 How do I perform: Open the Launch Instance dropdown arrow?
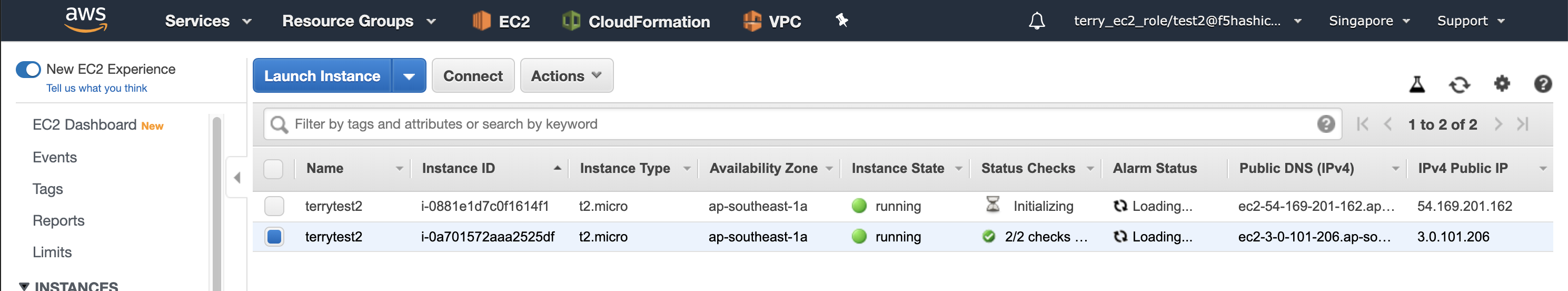pos(409,76)
